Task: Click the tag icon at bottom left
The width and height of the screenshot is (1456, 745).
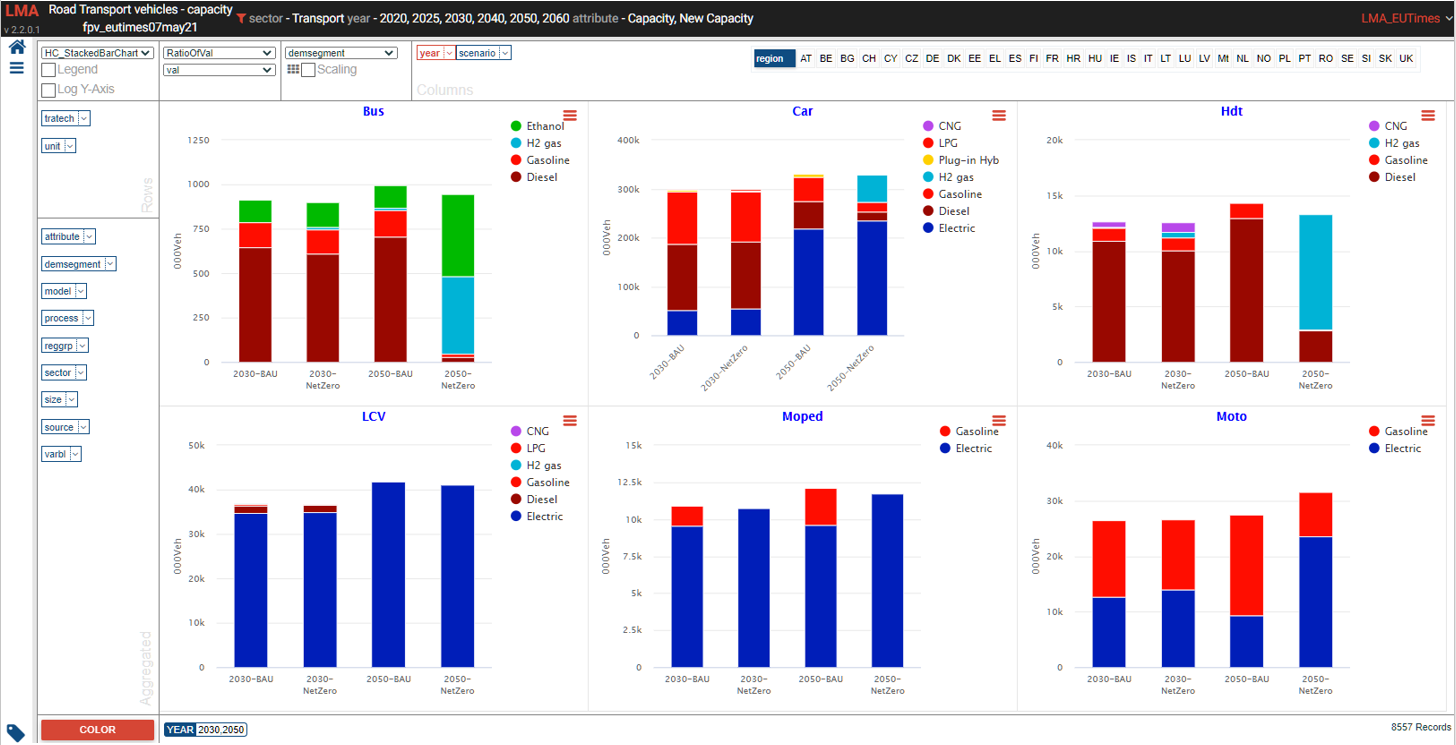Action: point(16,732)
